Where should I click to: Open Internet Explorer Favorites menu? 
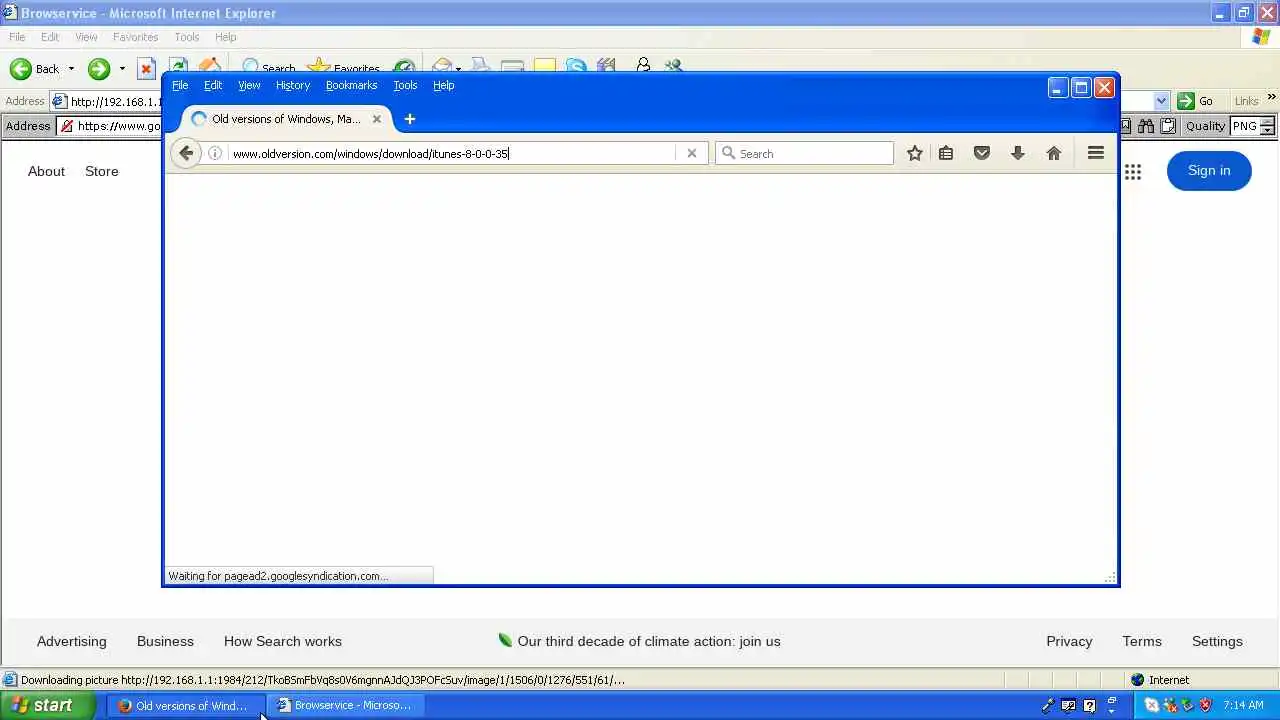click(135, 37)
